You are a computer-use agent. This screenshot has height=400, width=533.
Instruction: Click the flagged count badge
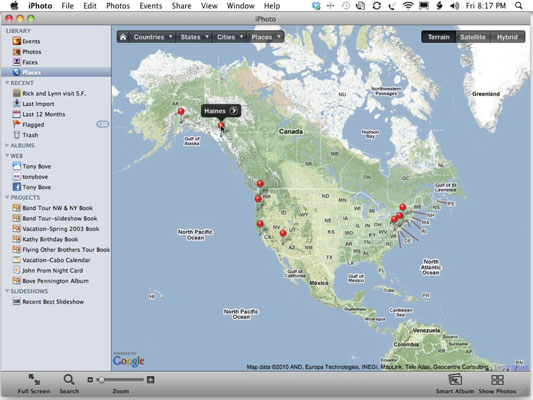pyautogui.click(x=102, y=124)
